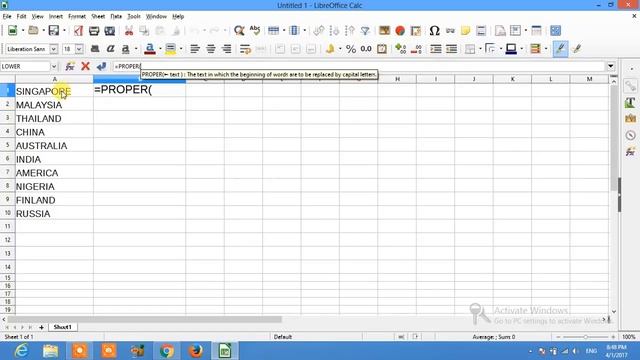The image size is (640, 360).
Task: Delete decimal place icon
Action: pyautogui.click(x=416, y=49)
